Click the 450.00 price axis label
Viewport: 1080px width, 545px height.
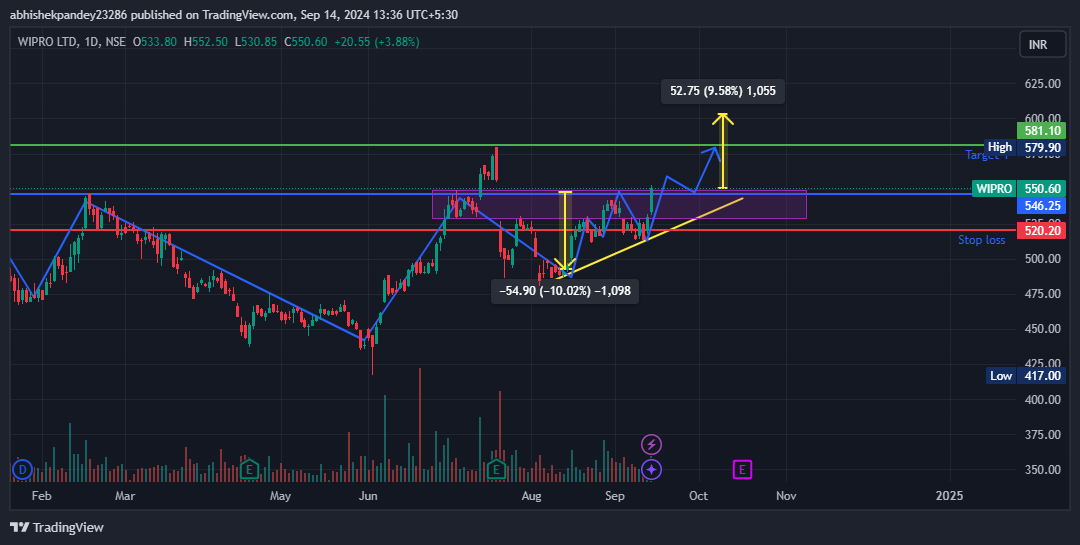coord(1041,329)
